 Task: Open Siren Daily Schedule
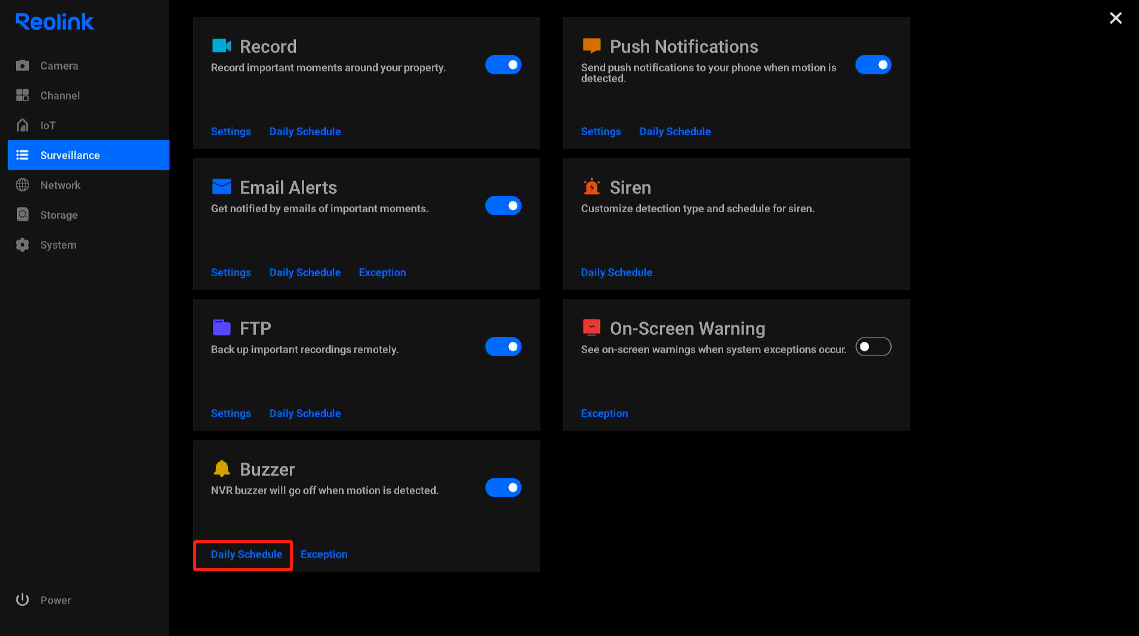[617, 272]
